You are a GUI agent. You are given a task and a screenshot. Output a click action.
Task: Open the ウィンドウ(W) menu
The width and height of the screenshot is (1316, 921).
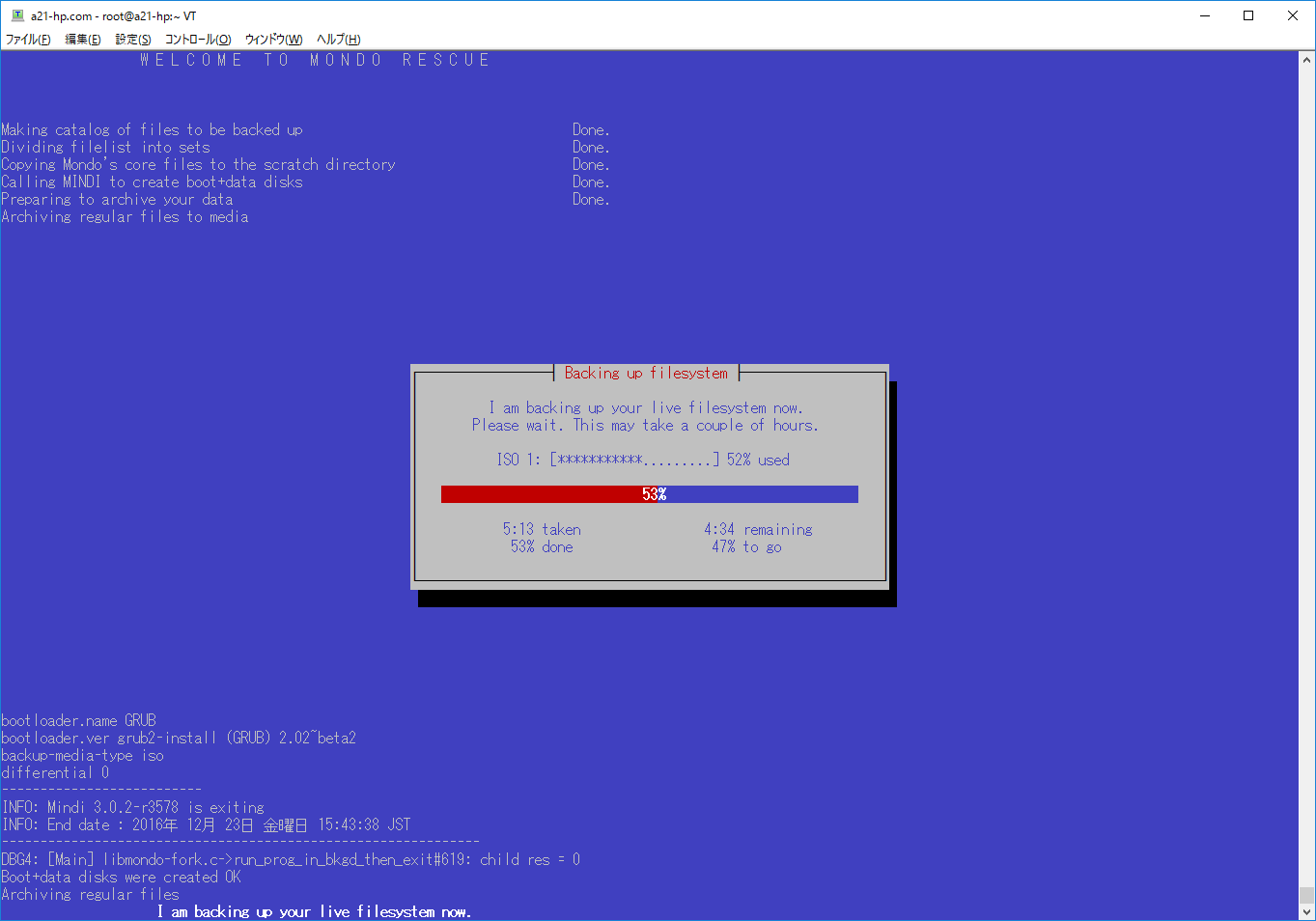click(274, 40)
